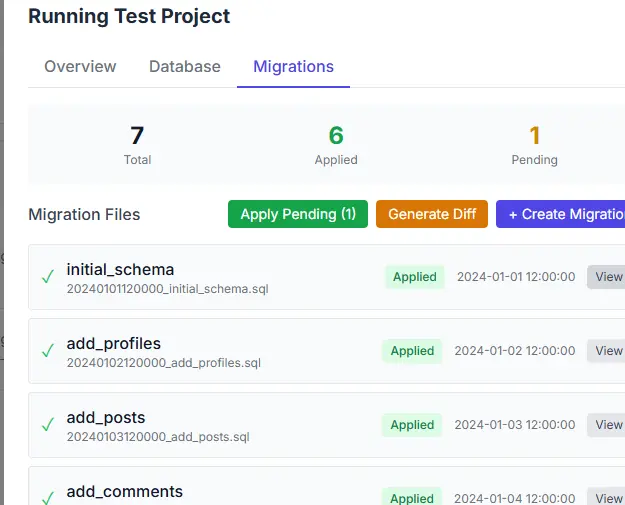Viewport: 625px width, 505px height.
Task: View the add_posts migration
Action: [x=606, y=425]
